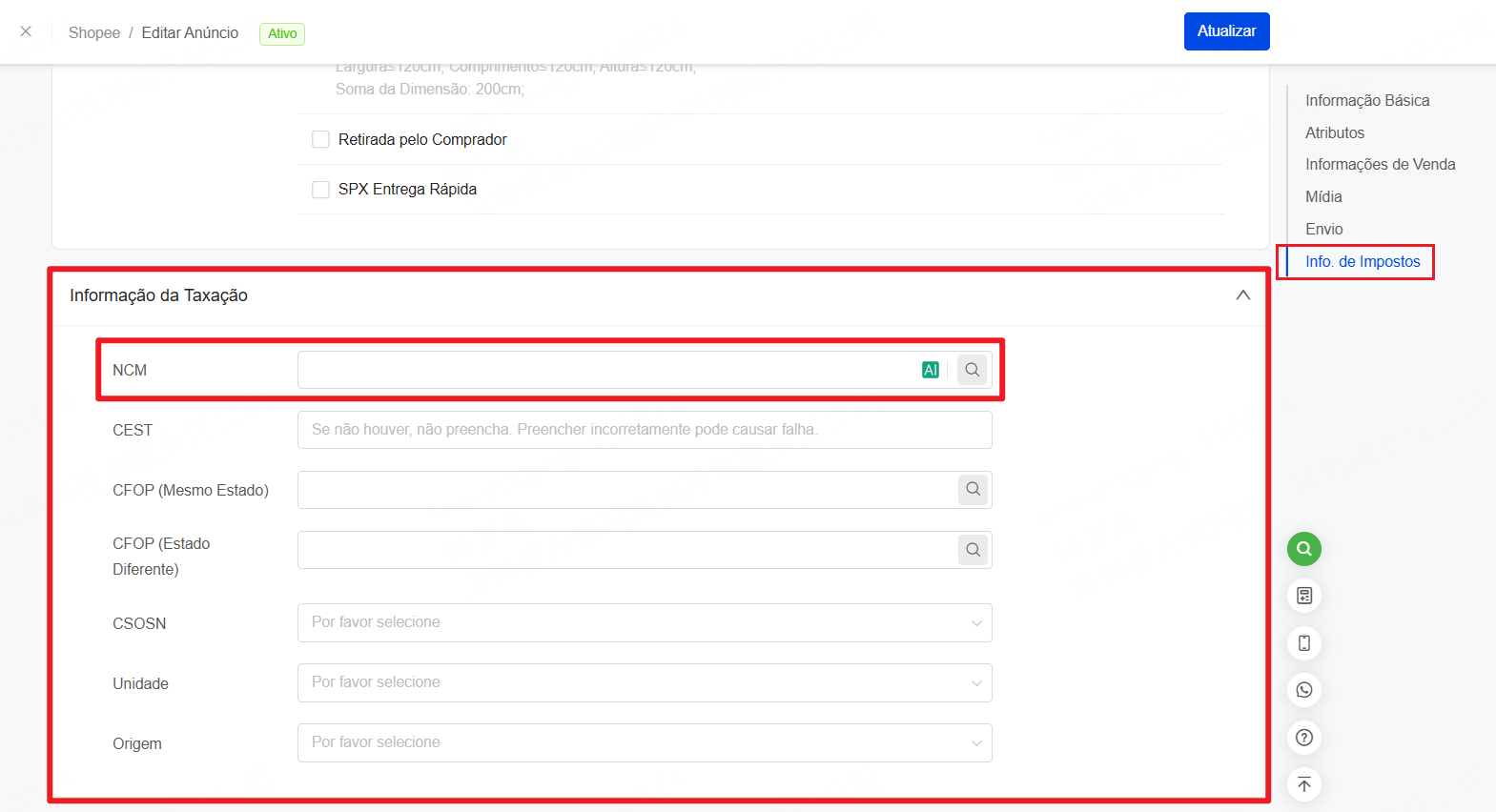This screenshot has width=1496, height=812.
Task: Click the back-to-top arrow icon
Action: pyautogui.click(x=1303, y=784)
